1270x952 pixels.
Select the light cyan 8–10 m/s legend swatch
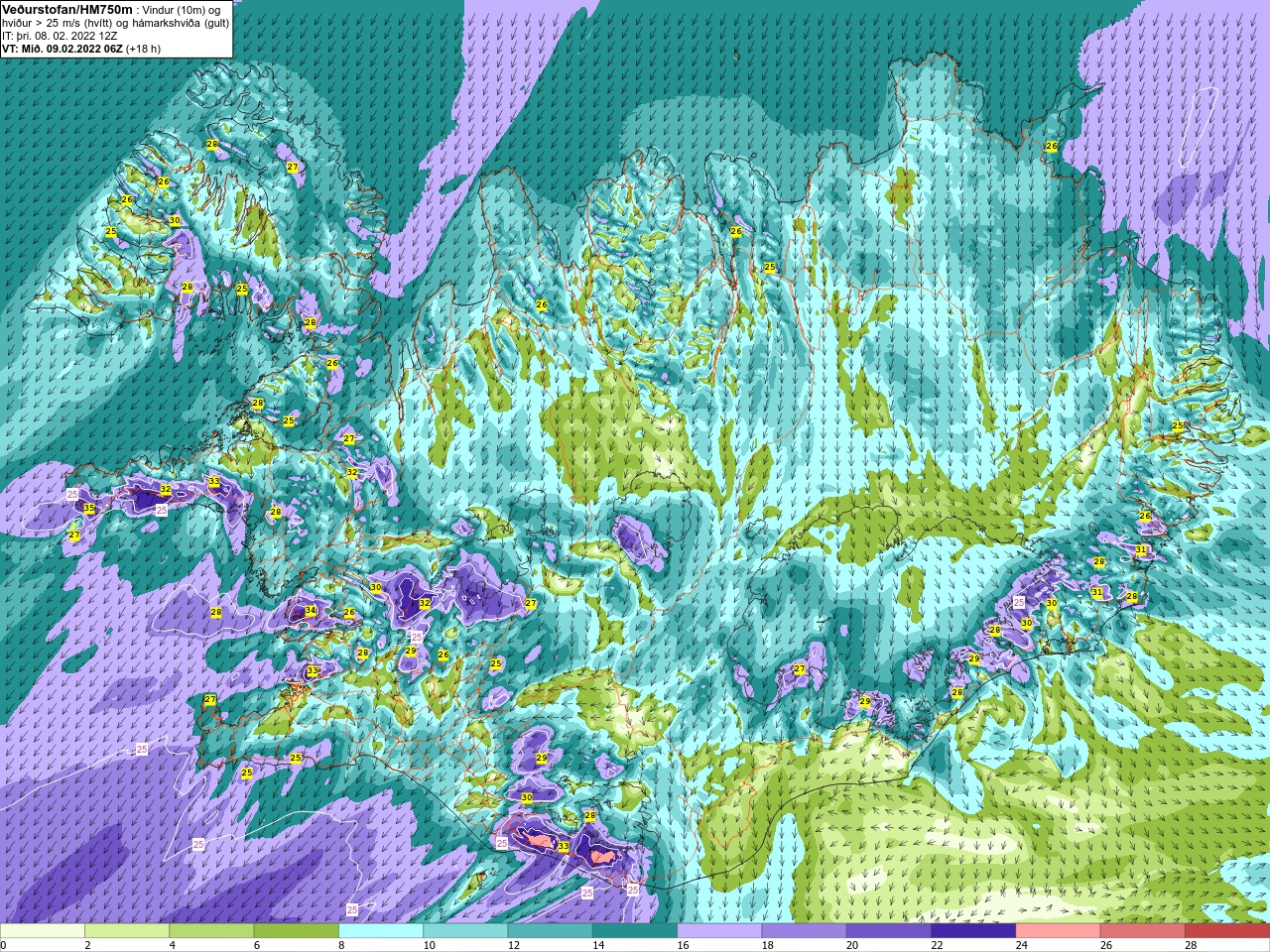point(381,931)
